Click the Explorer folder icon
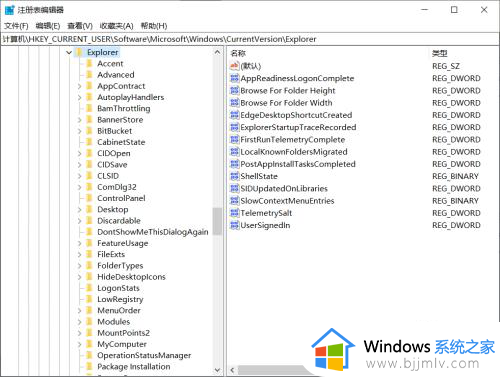 coord(79,52)
